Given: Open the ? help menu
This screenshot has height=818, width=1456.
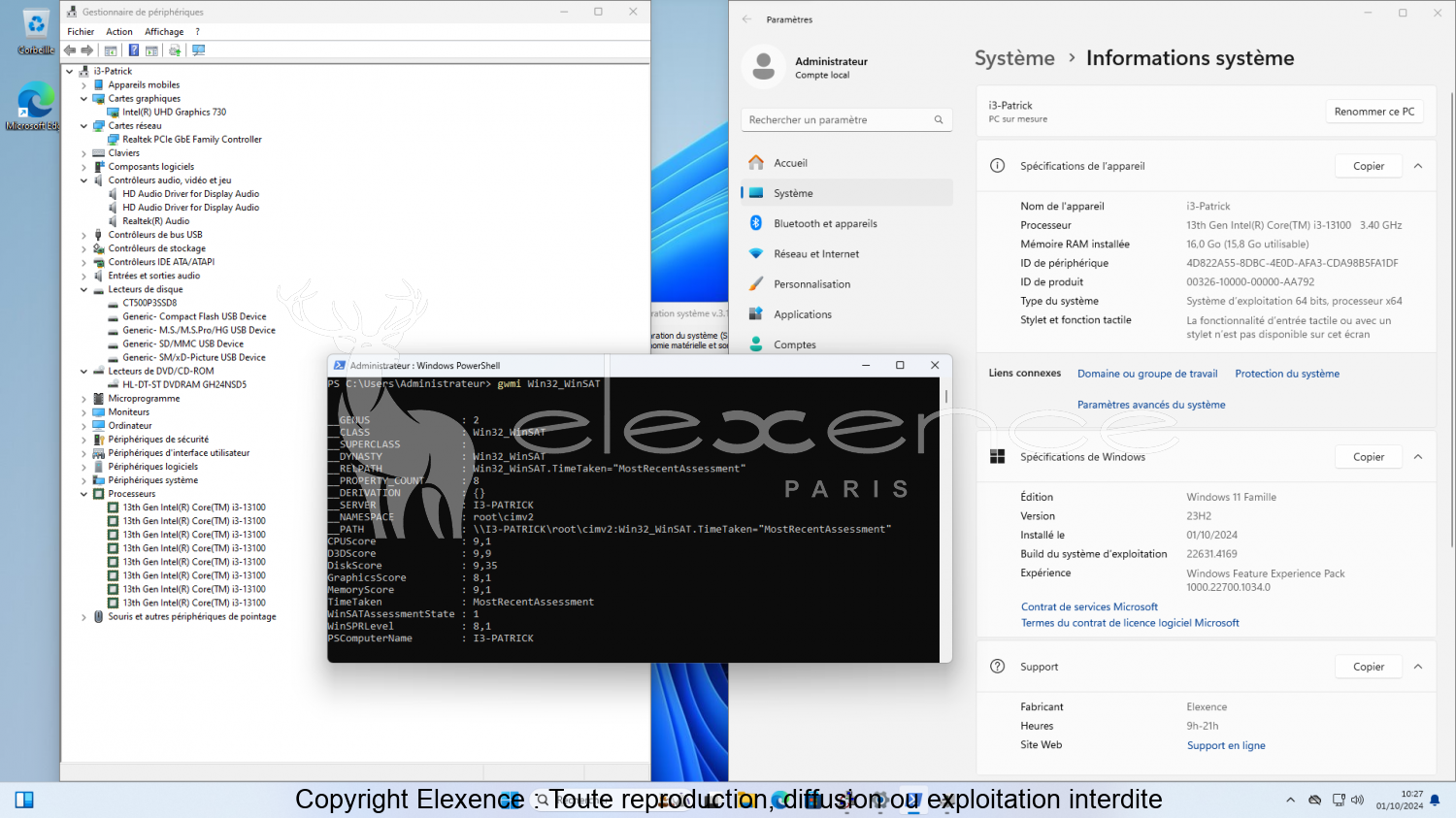Looking at the screenshot, I should [x=197, y=32].
